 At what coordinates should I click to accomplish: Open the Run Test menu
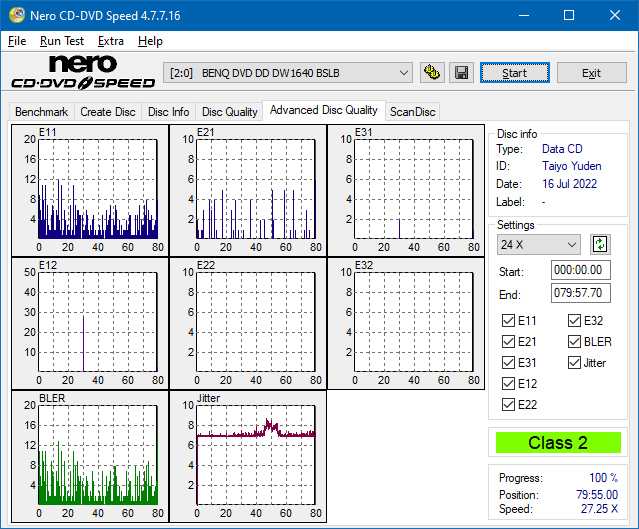click(62, 41)
